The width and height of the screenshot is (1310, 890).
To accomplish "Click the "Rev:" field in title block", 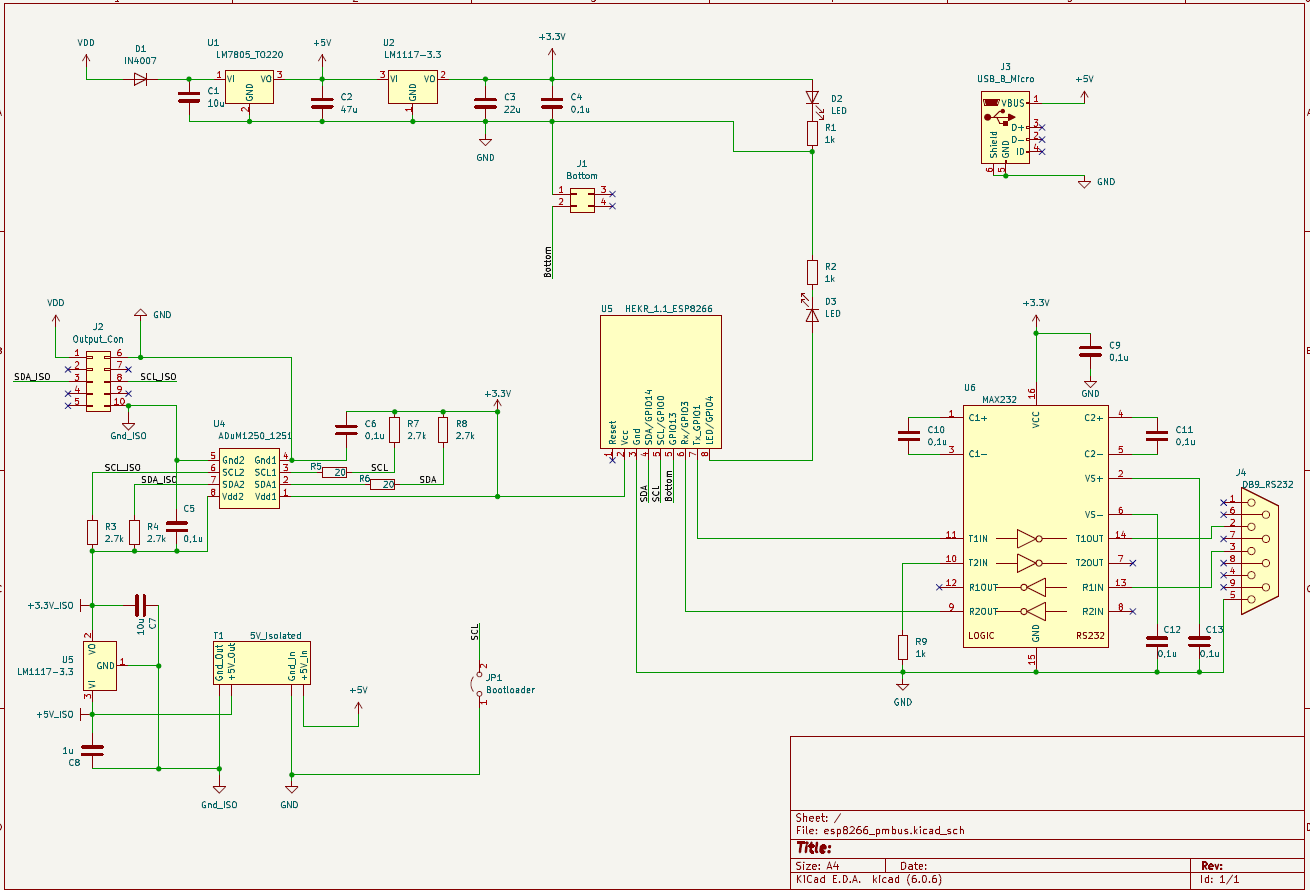I will point(1212,866).
